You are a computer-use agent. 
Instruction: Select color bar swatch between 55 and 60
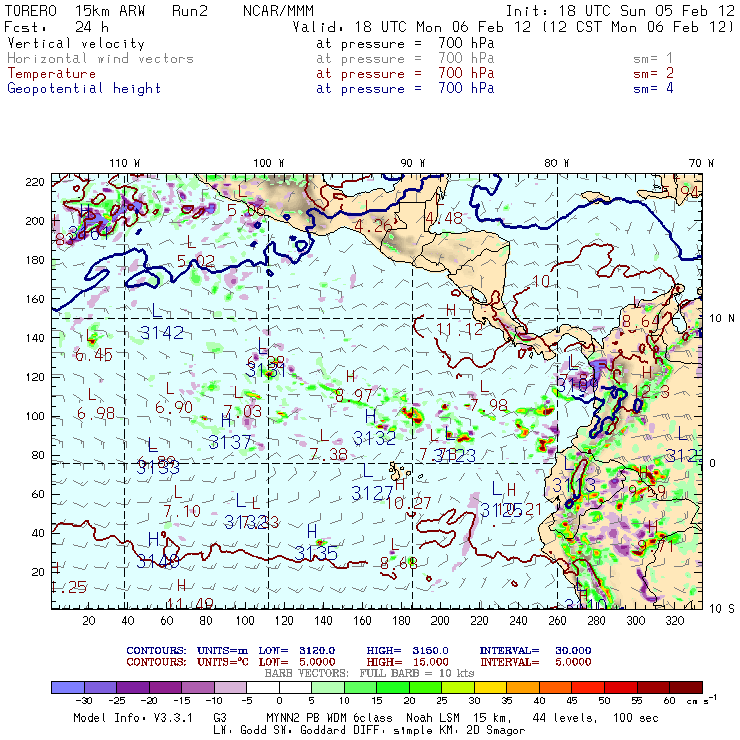tap(653, 688)
